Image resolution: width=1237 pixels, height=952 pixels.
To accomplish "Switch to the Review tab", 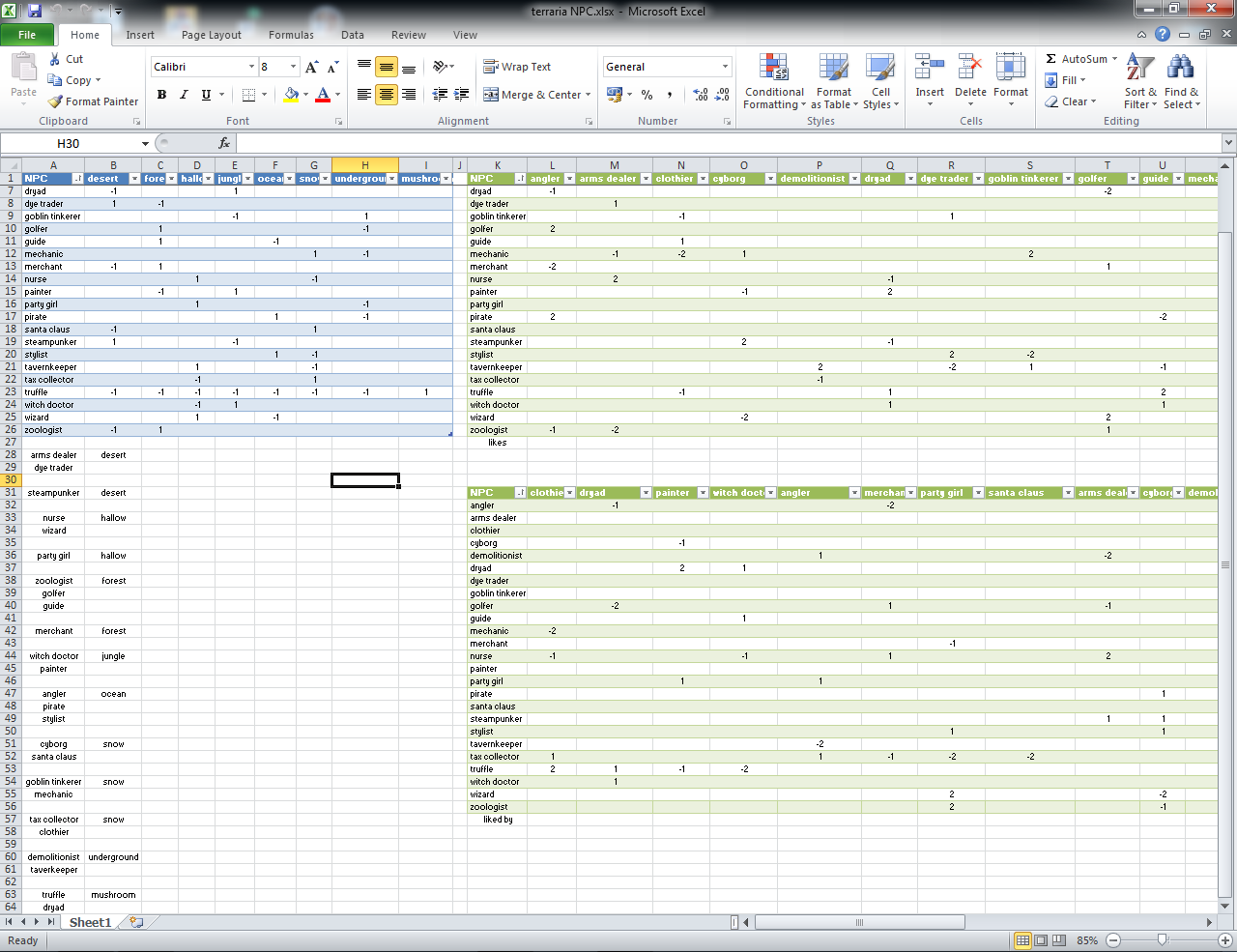I will coord(409,35).
